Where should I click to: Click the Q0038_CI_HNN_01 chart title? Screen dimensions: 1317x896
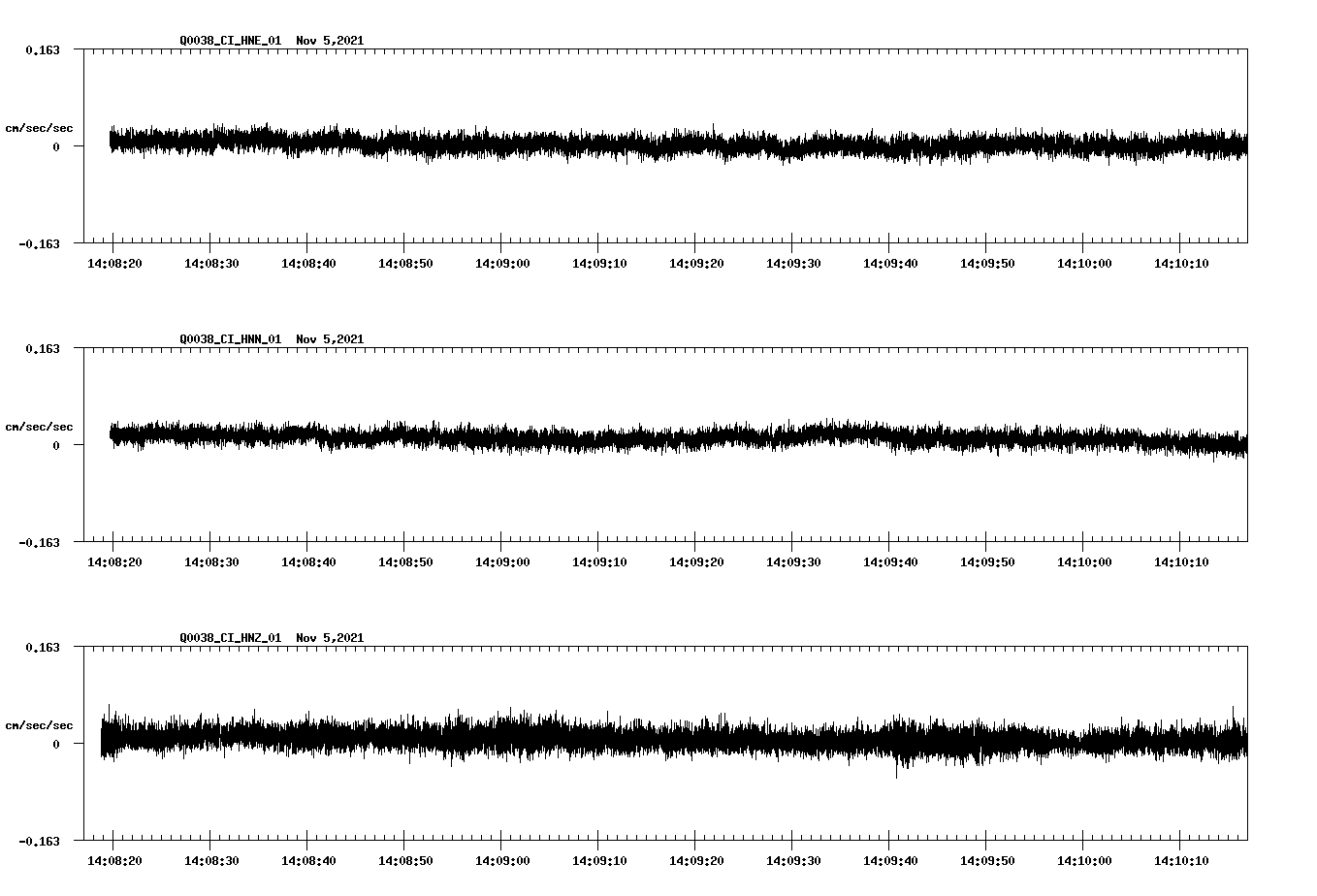272,338
